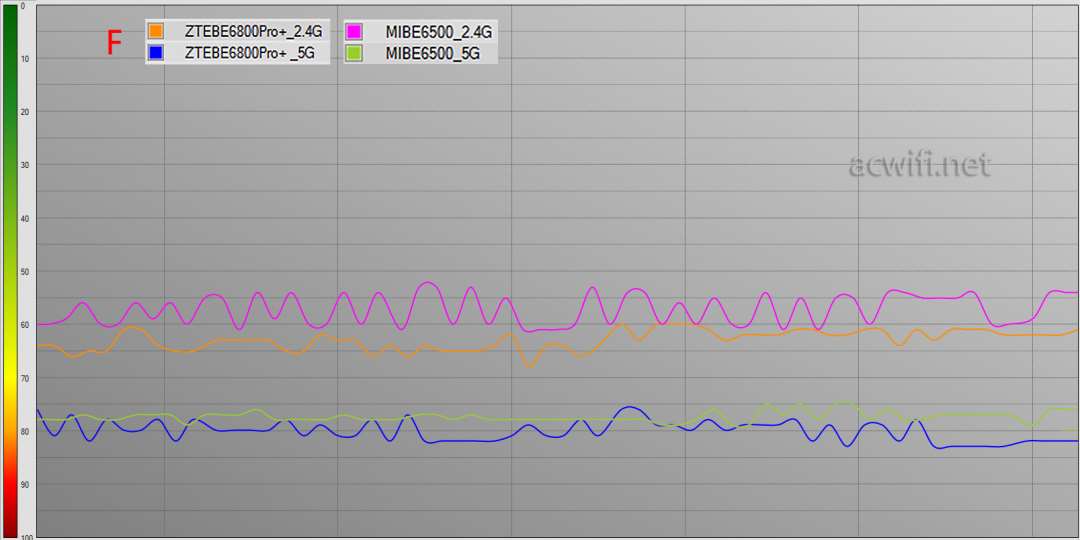Click the 90 value on the signal axis
This screenshot has height=540, width=1080.
[24, 484]
